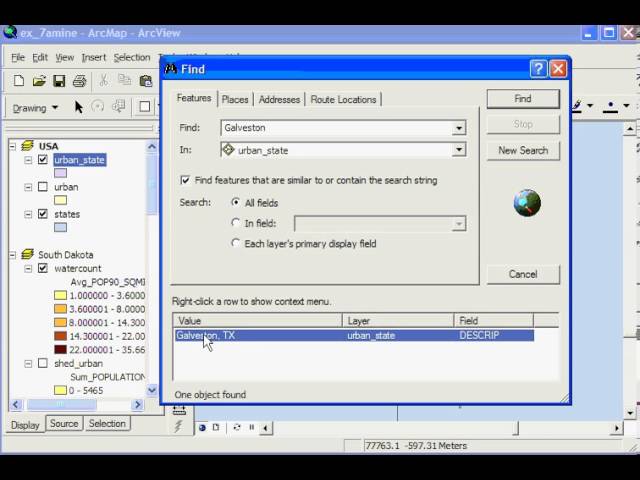The image size is (640, 480).
Task: Click the urban layer yellow symbol swatch
Action: [x=60, y=200]
